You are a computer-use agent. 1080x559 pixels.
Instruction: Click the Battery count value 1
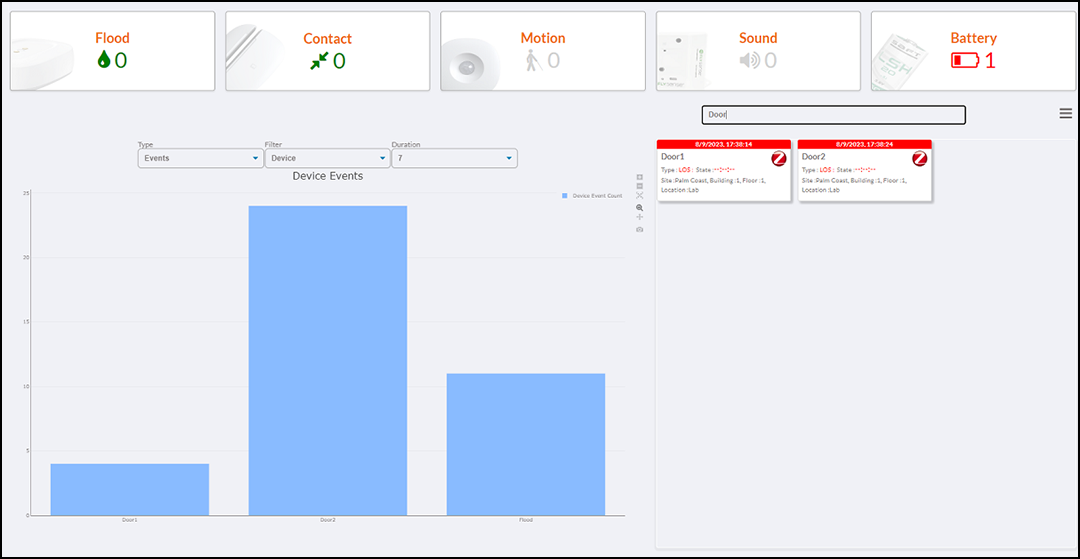click(x=990, y=61)
